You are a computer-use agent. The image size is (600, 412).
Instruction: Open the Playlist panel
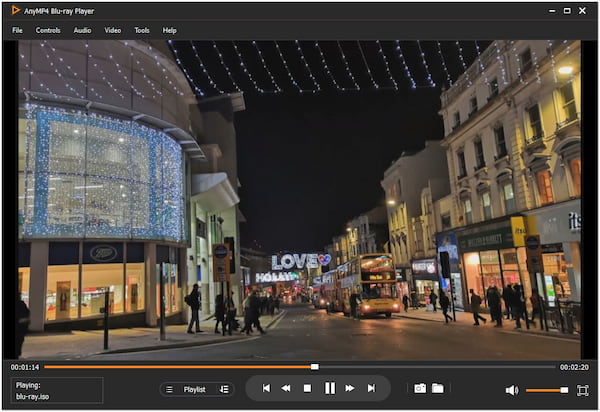click(194, 389)
